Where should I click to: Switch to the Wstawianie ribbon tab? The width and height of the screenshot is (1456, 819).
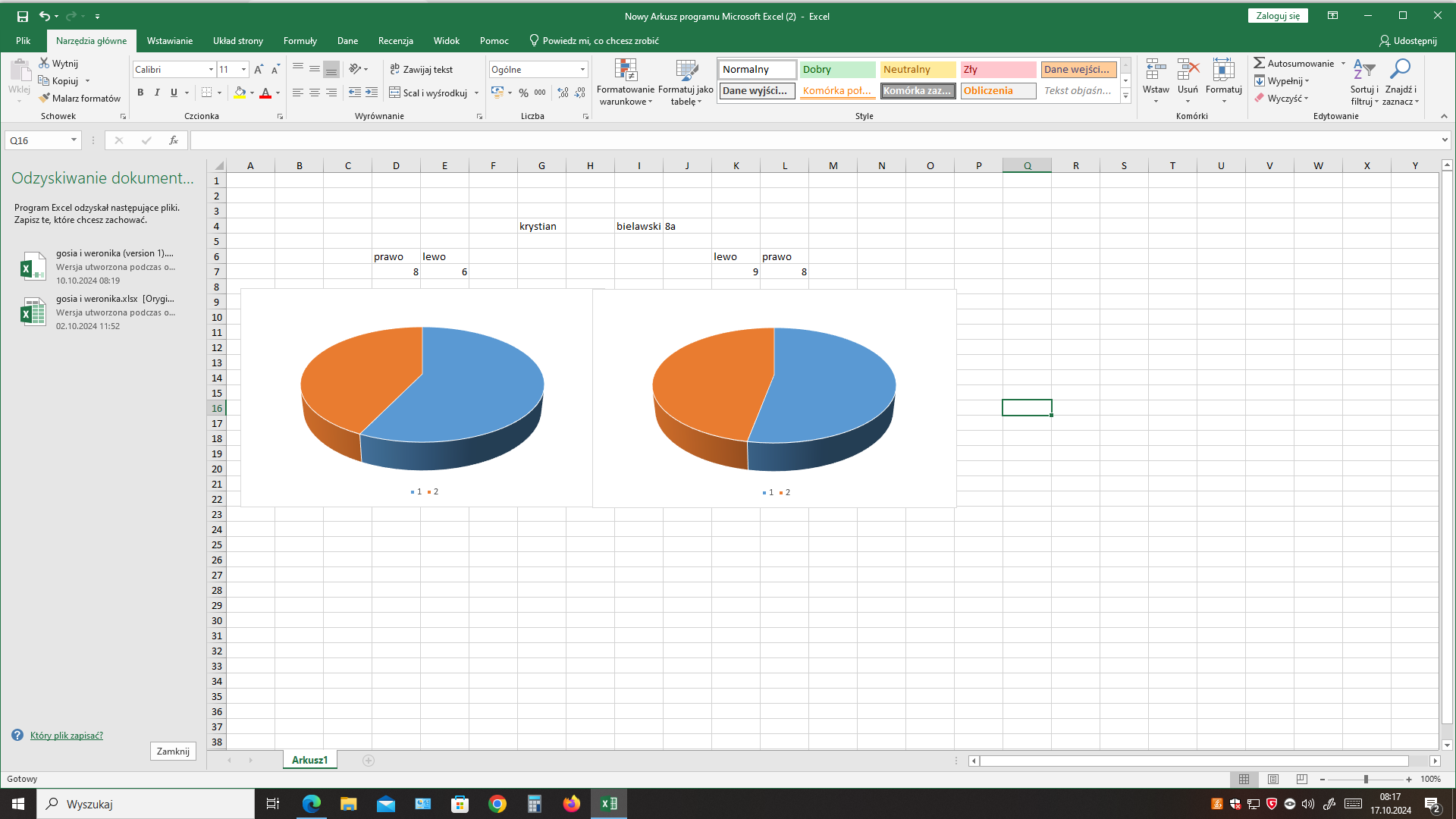click(x=169, y=41)
